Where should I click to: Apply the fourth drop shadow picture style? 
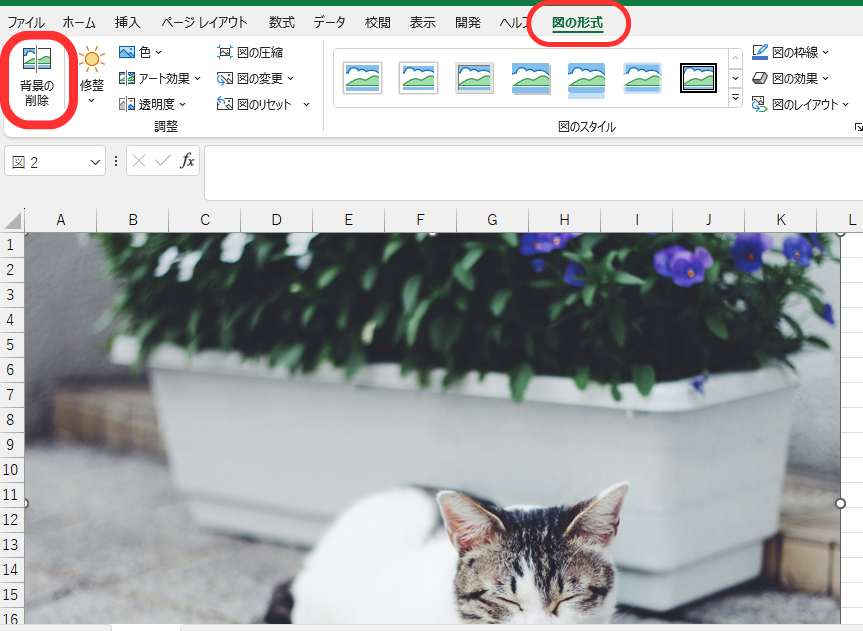[531, 78]
